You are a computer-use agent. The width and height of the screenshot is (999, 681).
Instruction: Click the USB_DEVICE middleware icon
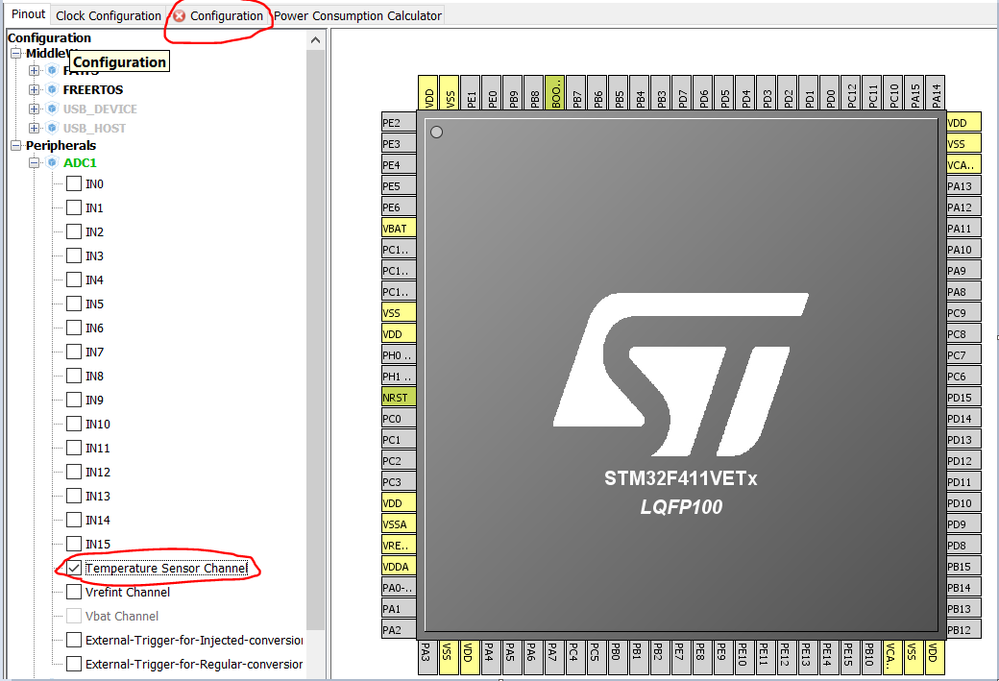[52, 109]
